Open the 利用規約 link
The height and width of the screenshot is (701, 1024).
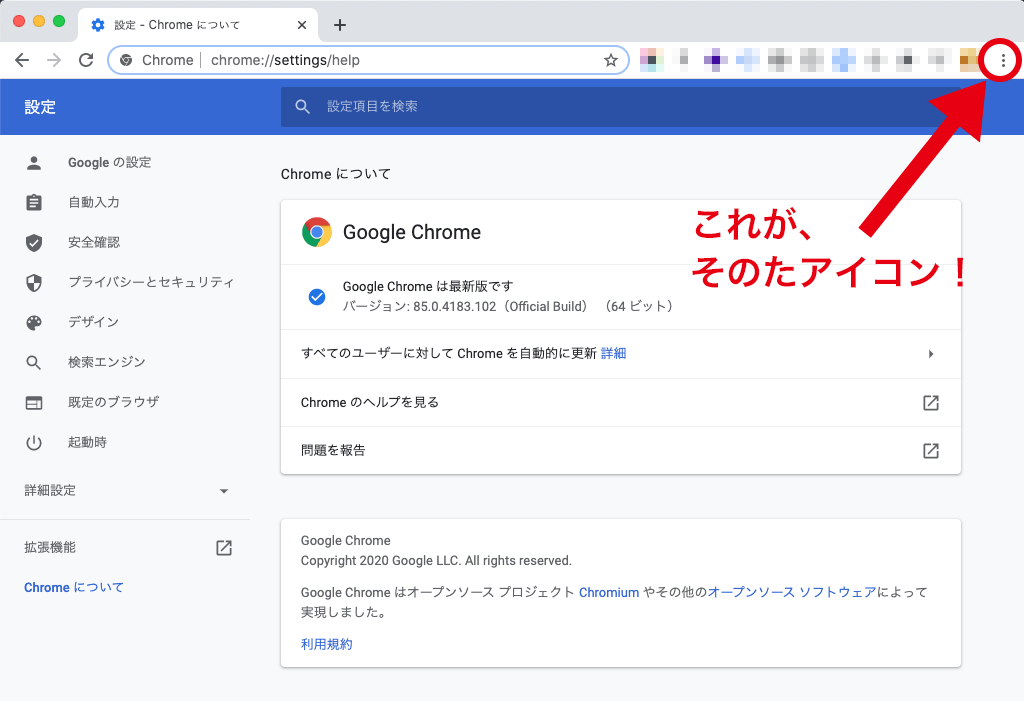pos(327,644)
